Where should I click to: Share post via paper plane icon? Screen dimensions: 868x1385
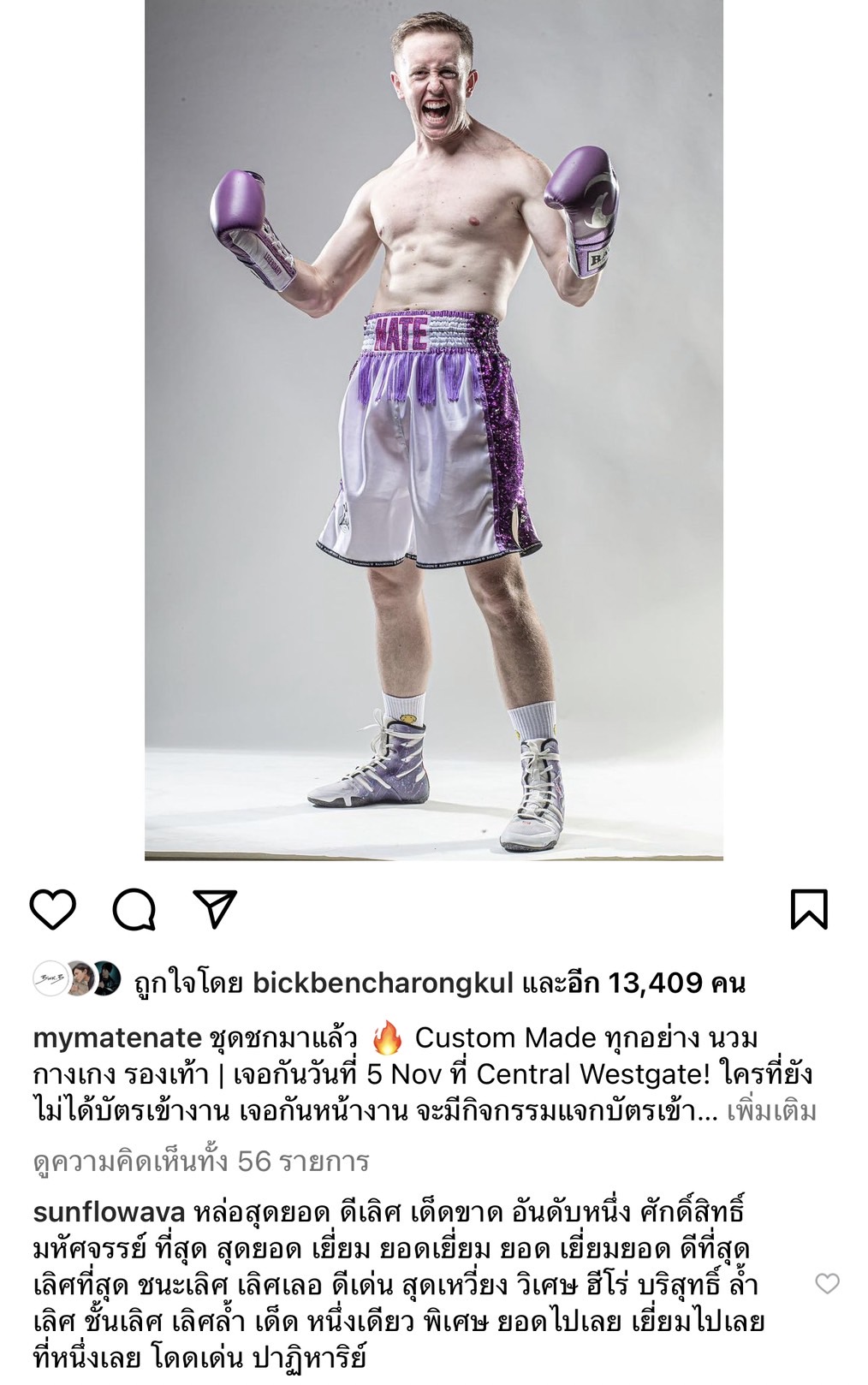coord(215,909)
